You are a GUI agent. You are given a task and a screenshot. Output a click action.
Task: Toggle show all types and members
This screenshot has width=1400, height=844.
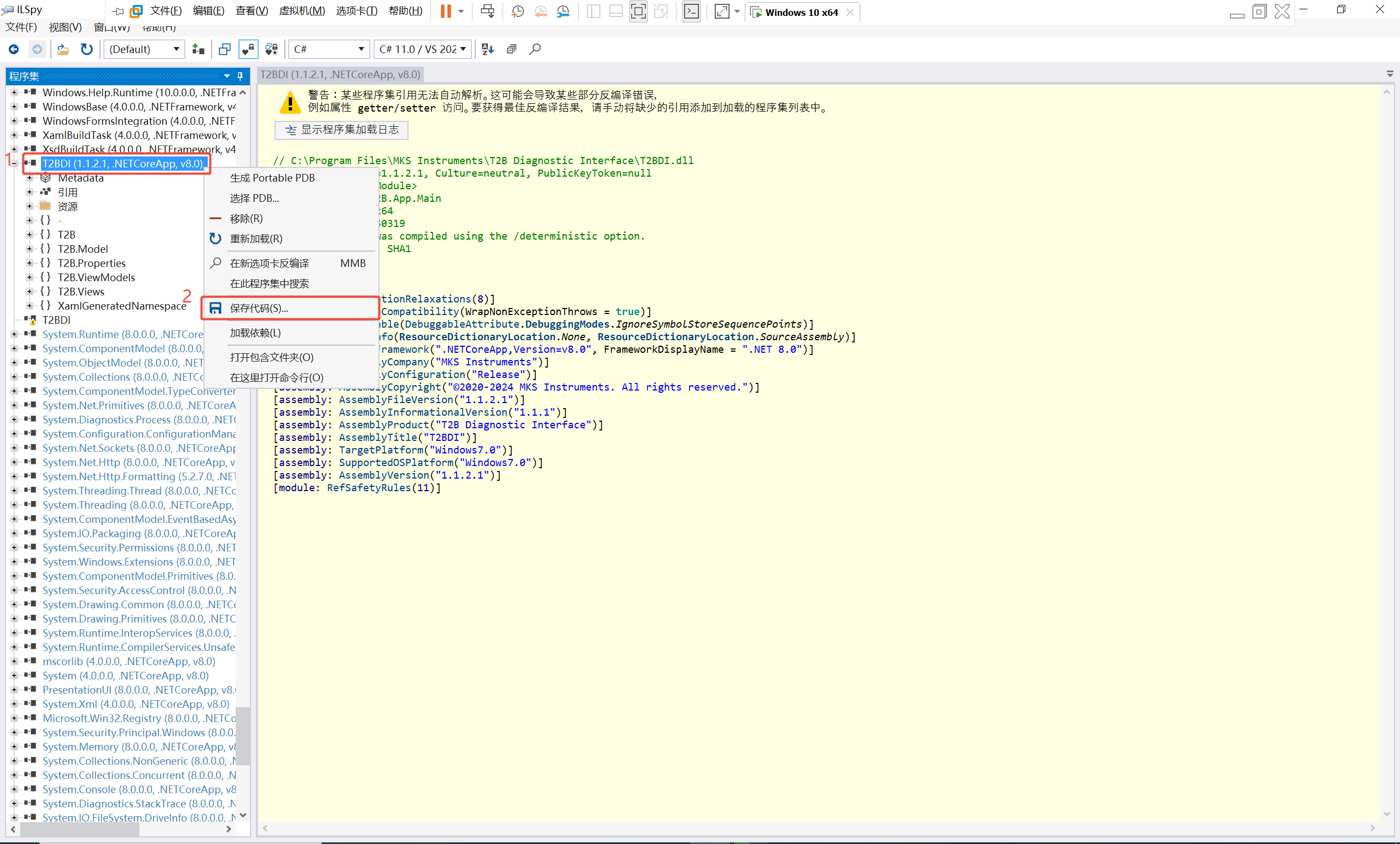pos(272,49)
